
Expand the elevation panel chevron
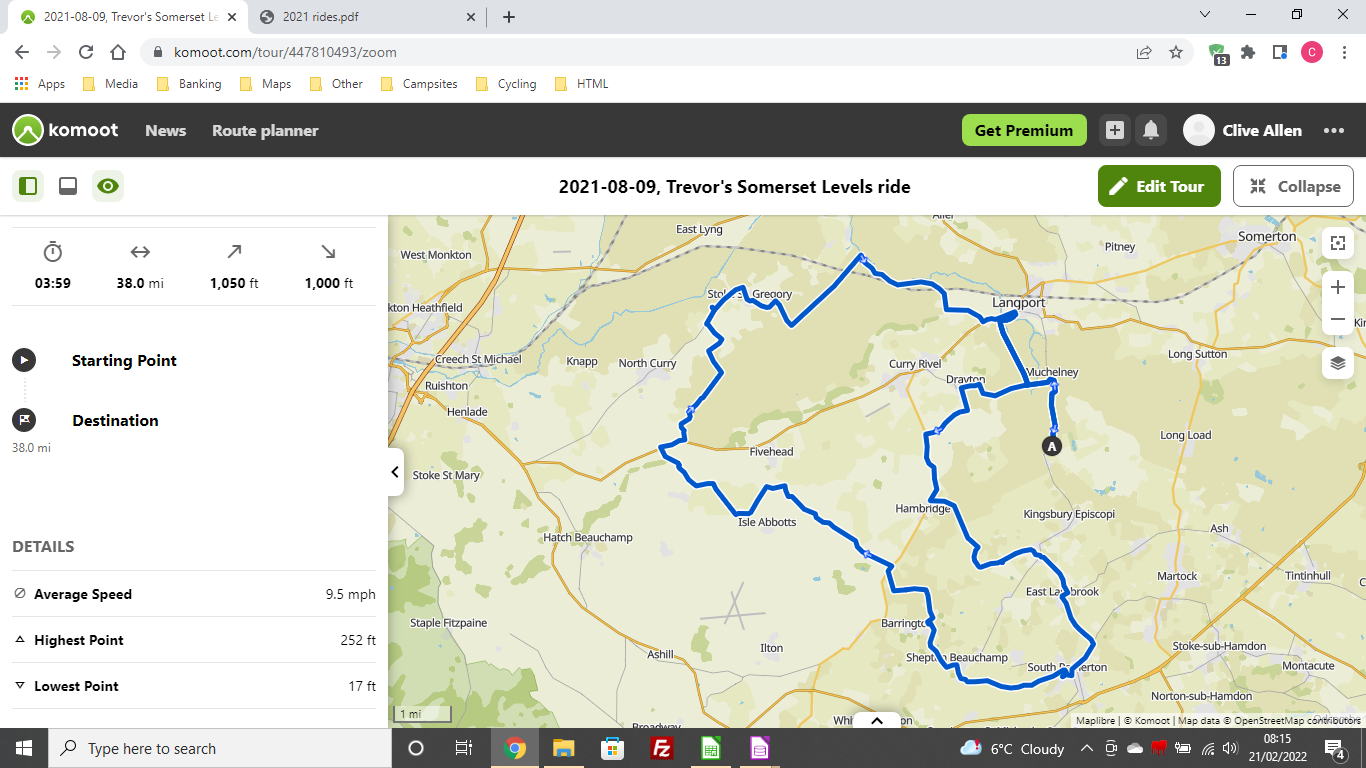point(877,720)
